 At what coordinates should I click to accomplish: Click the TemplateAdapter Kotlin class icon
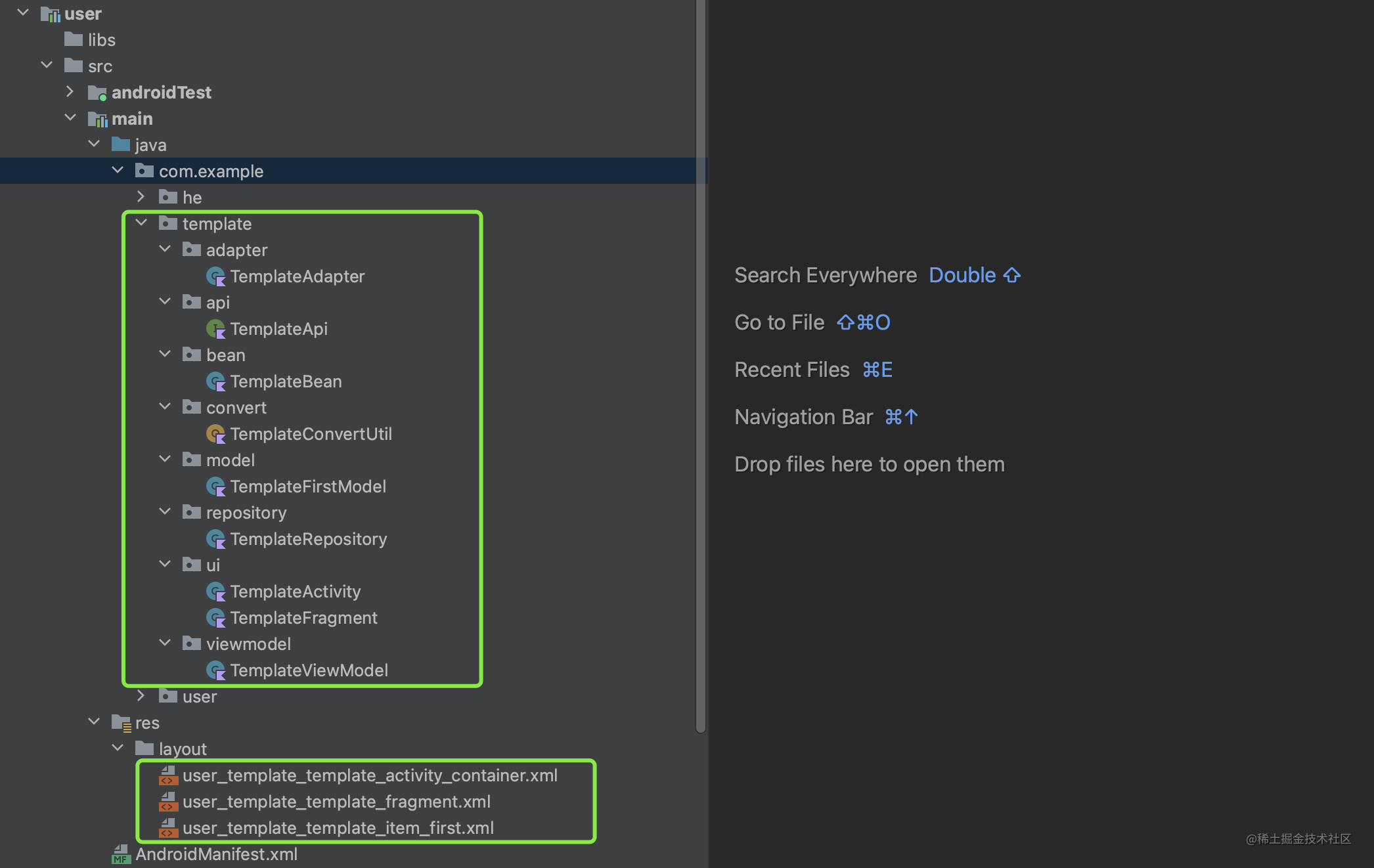(x=215, y=276)
